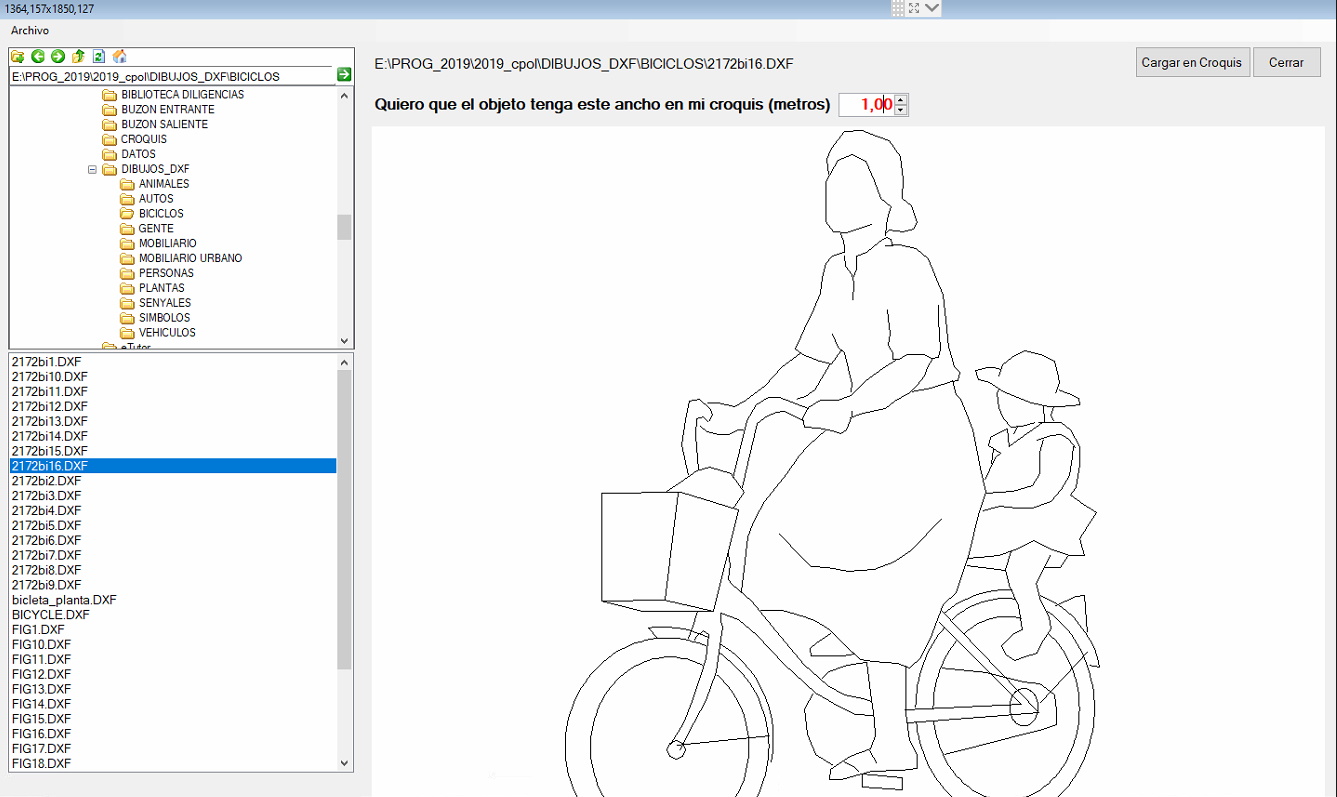
Task: Open the chevron dropdown at top center
Action: coord(932,8)
